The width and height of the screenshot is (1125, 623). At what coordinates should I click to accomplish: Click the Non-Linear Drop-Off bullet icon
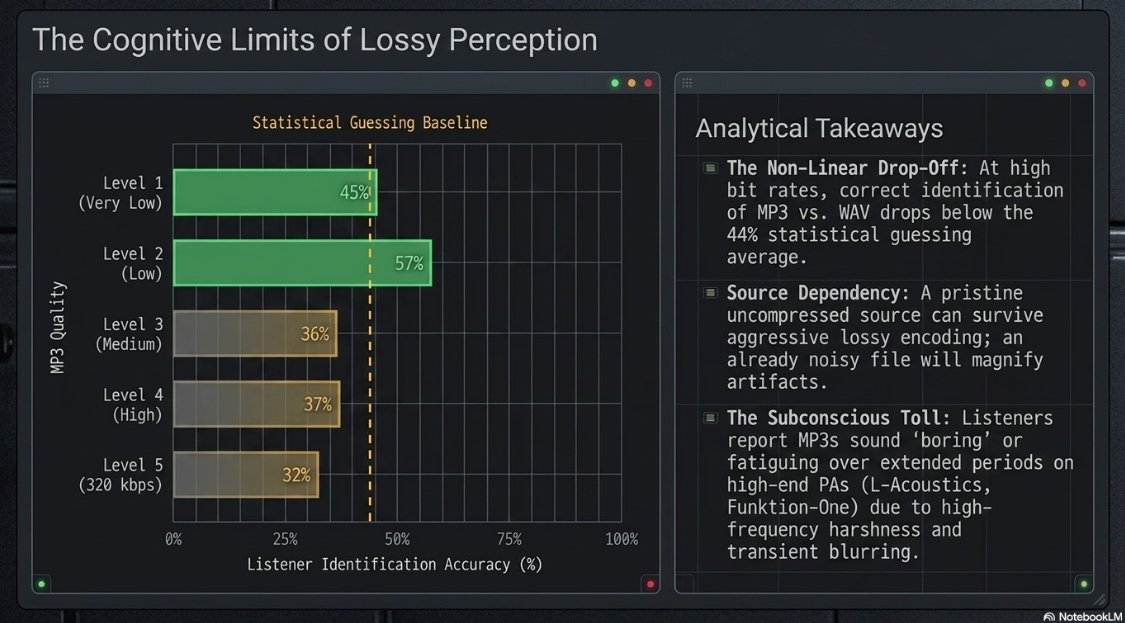710,168
